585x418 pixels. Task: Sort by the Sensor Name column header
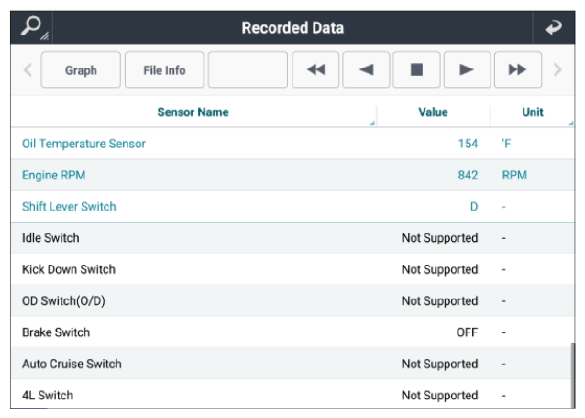pyautogui.click(x=193, y=112)
